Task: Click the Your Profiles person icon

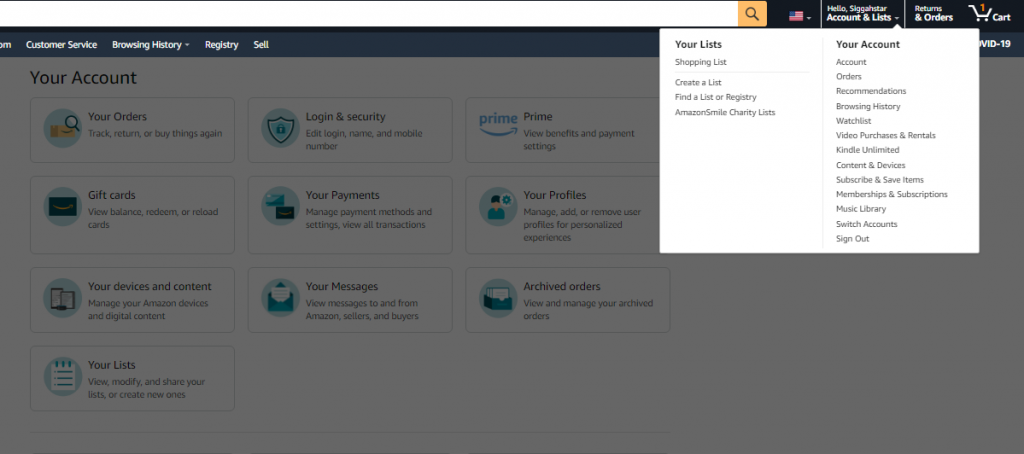Action: [x=498, y=206]
